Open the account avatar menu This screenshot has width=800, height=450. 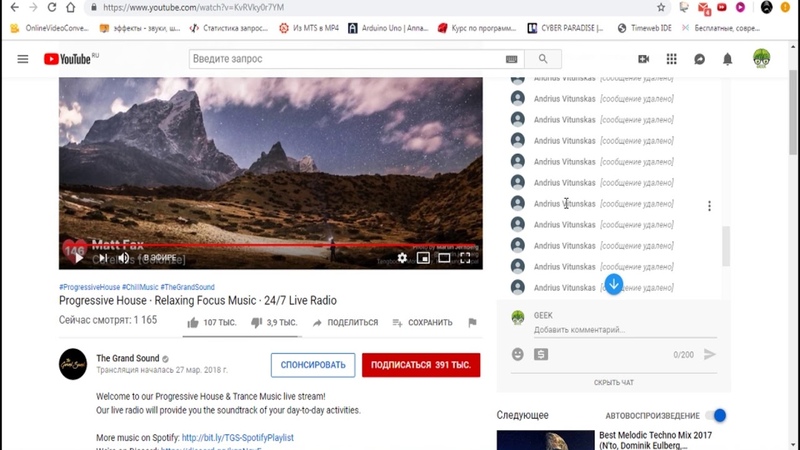pyautogui.click(x=762, y=59)
